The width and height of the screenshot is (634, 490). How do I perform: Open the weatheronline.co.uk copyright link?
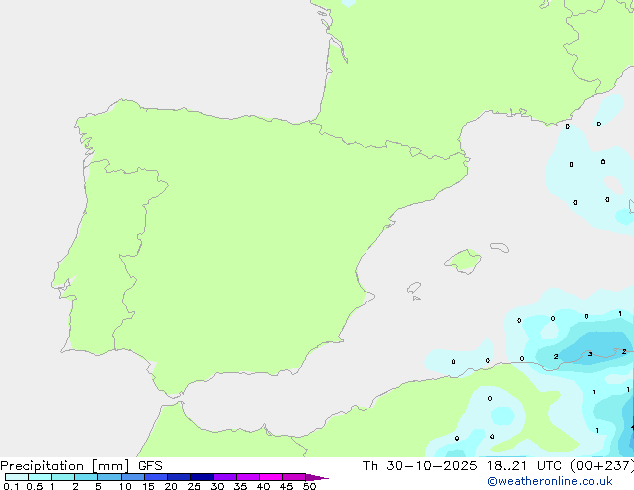(x=549, y=481)
